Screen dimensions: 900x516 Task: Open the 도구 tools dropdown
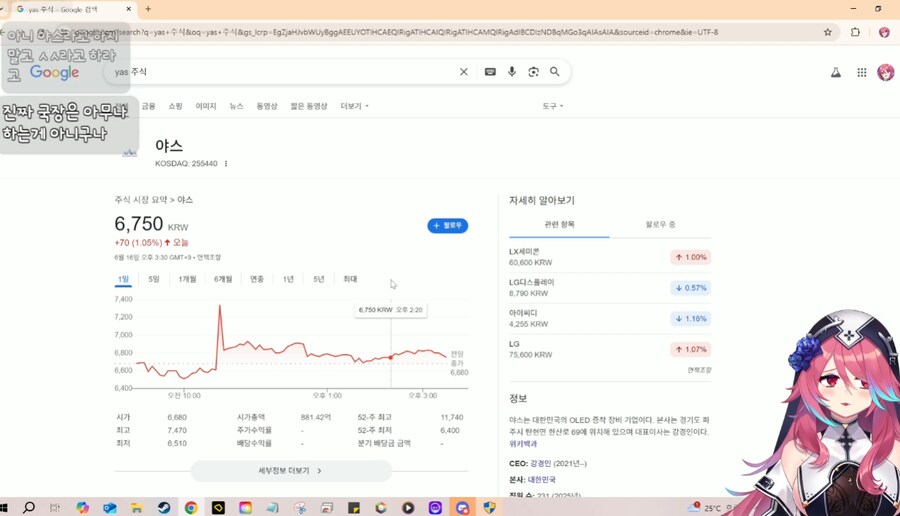coord(553,106)
